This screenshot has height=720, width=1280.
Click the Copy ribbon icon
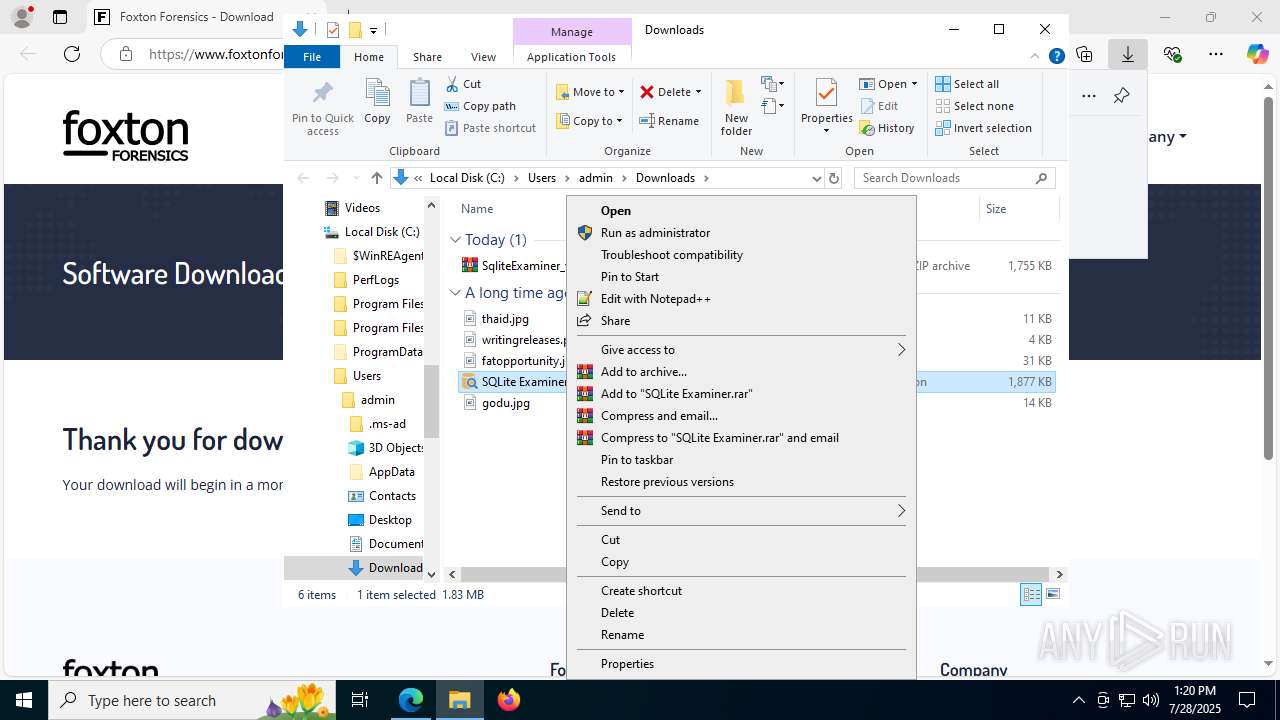click(x=377, y=102)
